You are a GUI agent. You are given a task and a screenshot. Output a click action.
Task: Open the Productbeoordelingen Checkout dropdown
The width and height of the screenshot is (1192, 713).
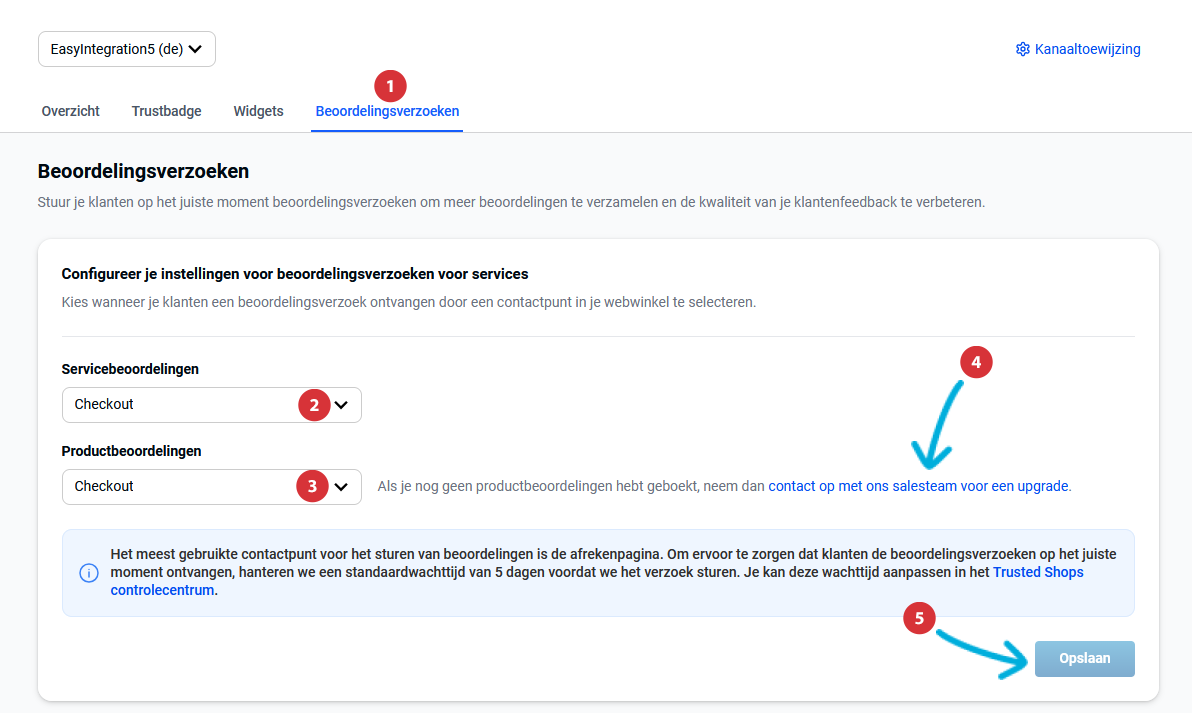[180, 486]
